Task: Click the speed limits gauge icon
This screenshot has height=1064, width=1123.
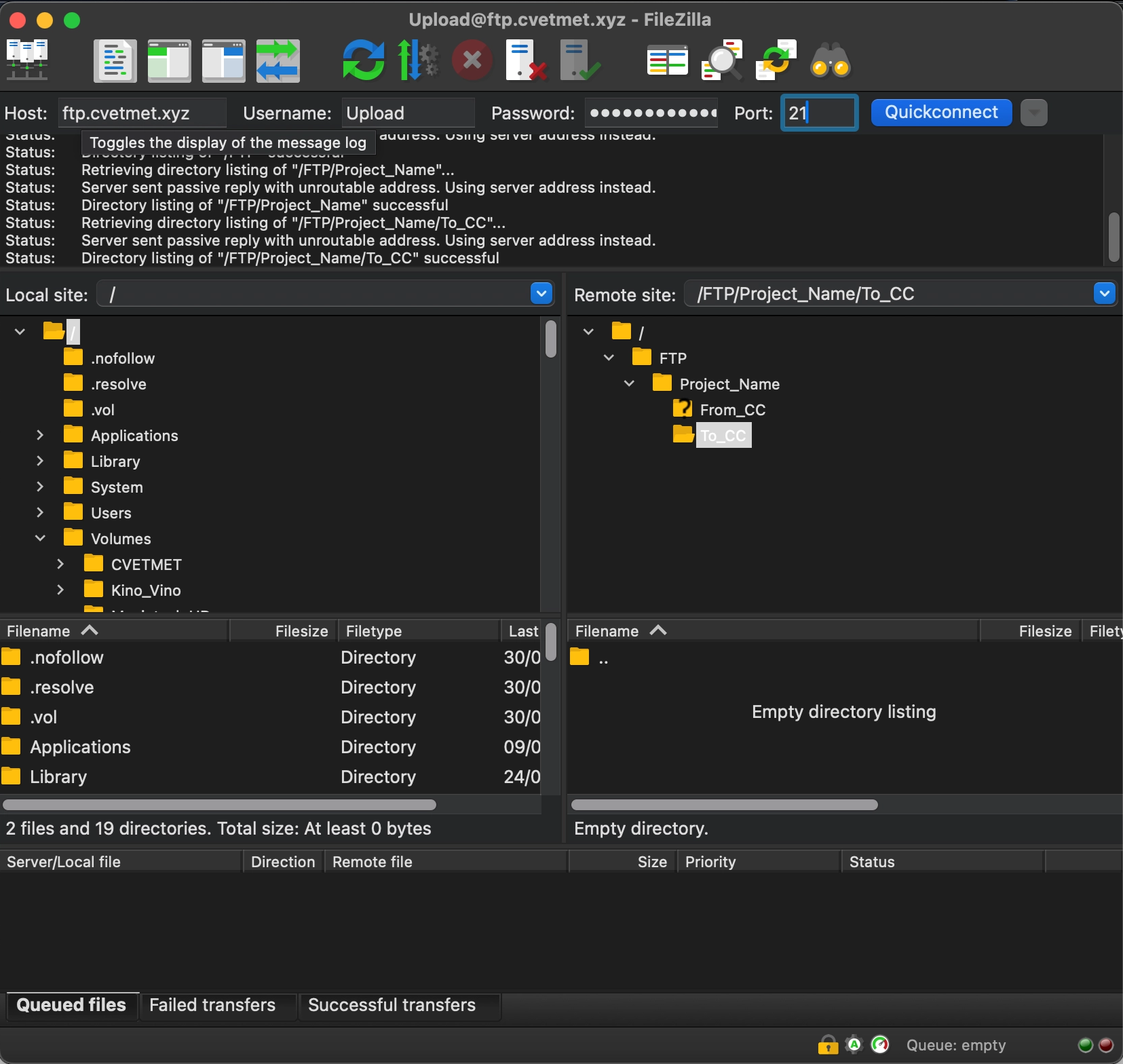Action: point(880,1044)
